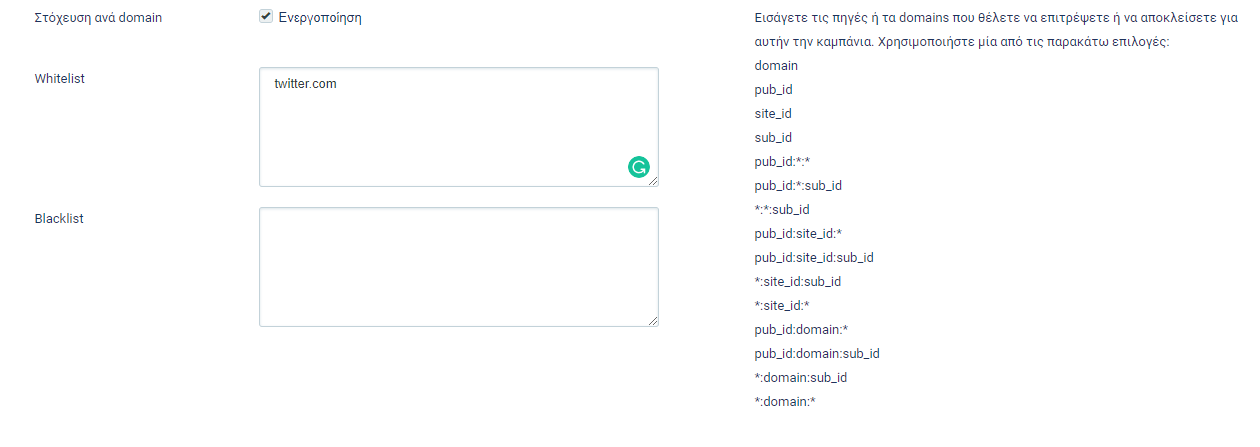The width and height of the screenshot is (1260, 447).
Task: Click the Blacklist textarea resize handle
Action: [652, 321]
